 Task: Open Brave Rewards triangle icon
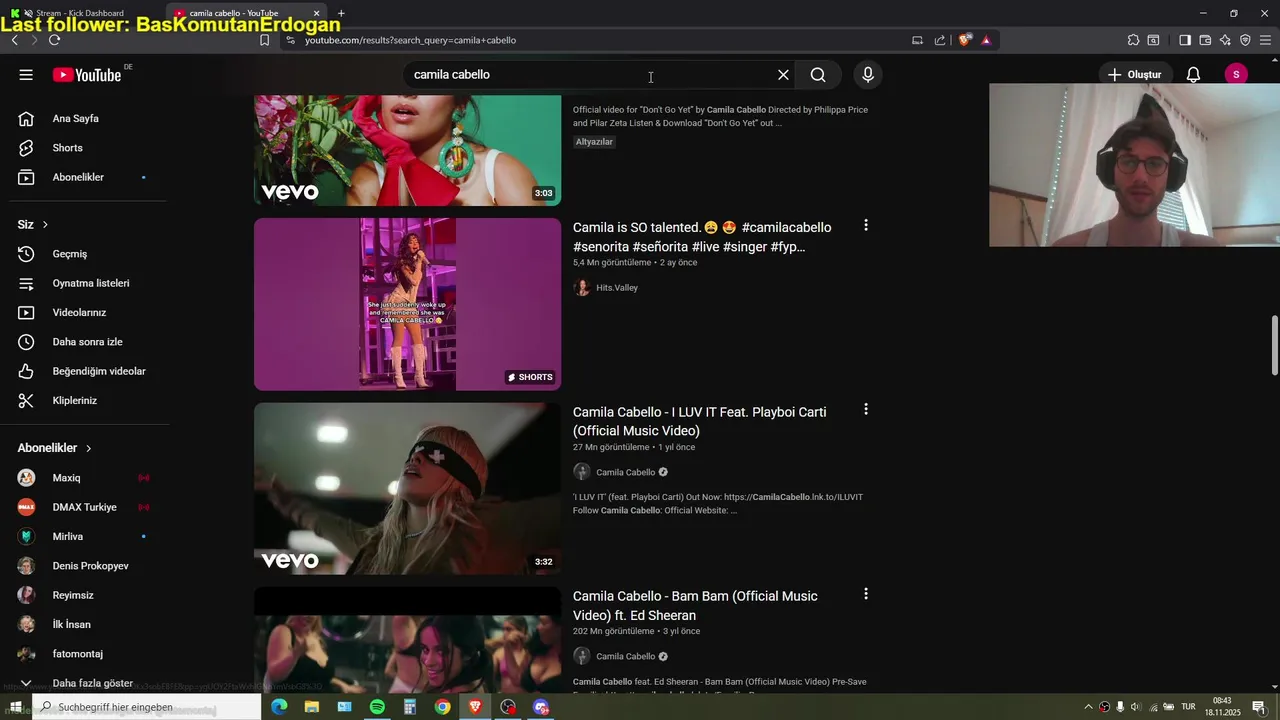coord(986,40)
